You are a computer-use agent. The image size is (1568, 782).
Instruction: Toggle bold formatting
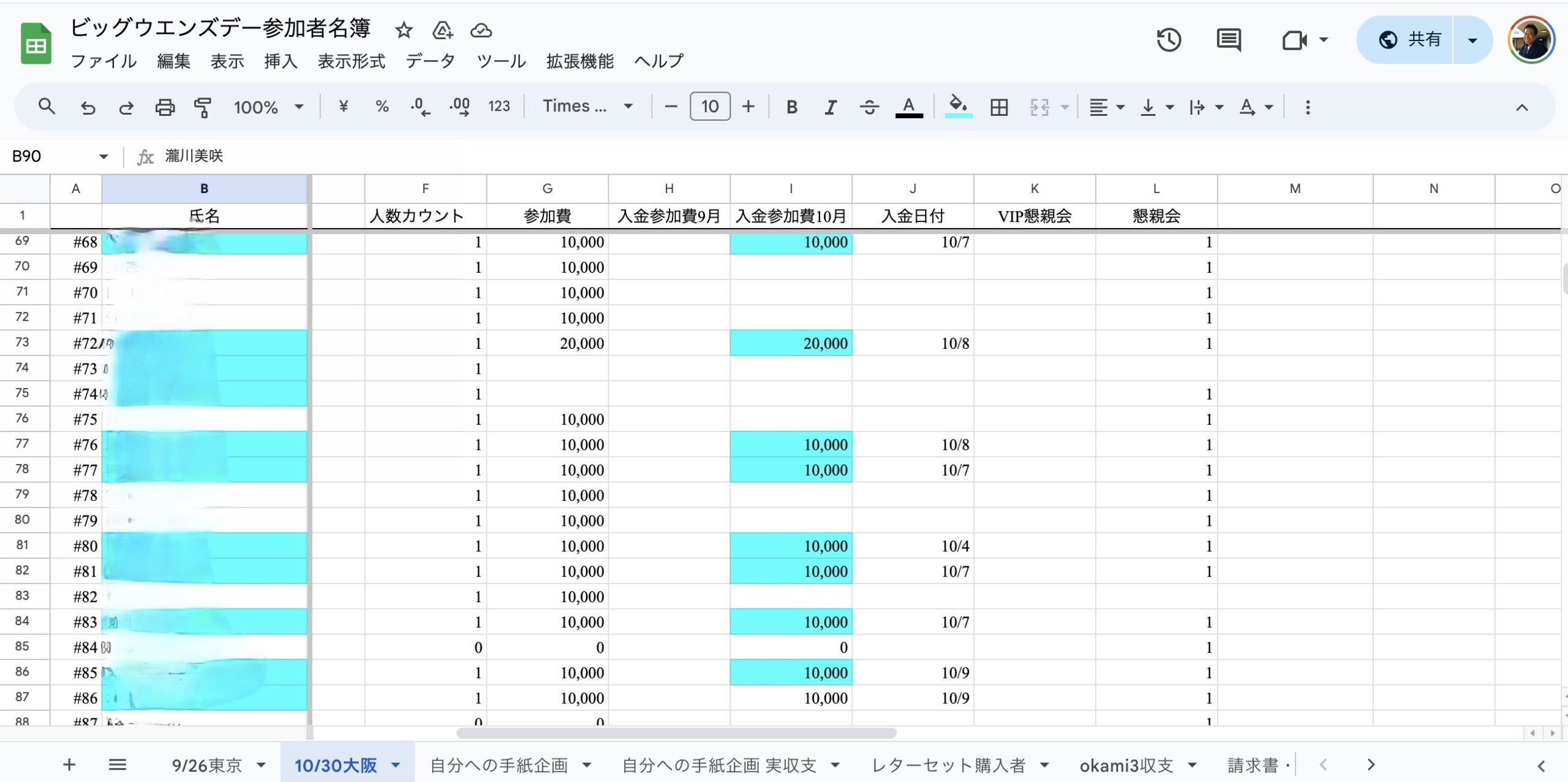point(791,107)
